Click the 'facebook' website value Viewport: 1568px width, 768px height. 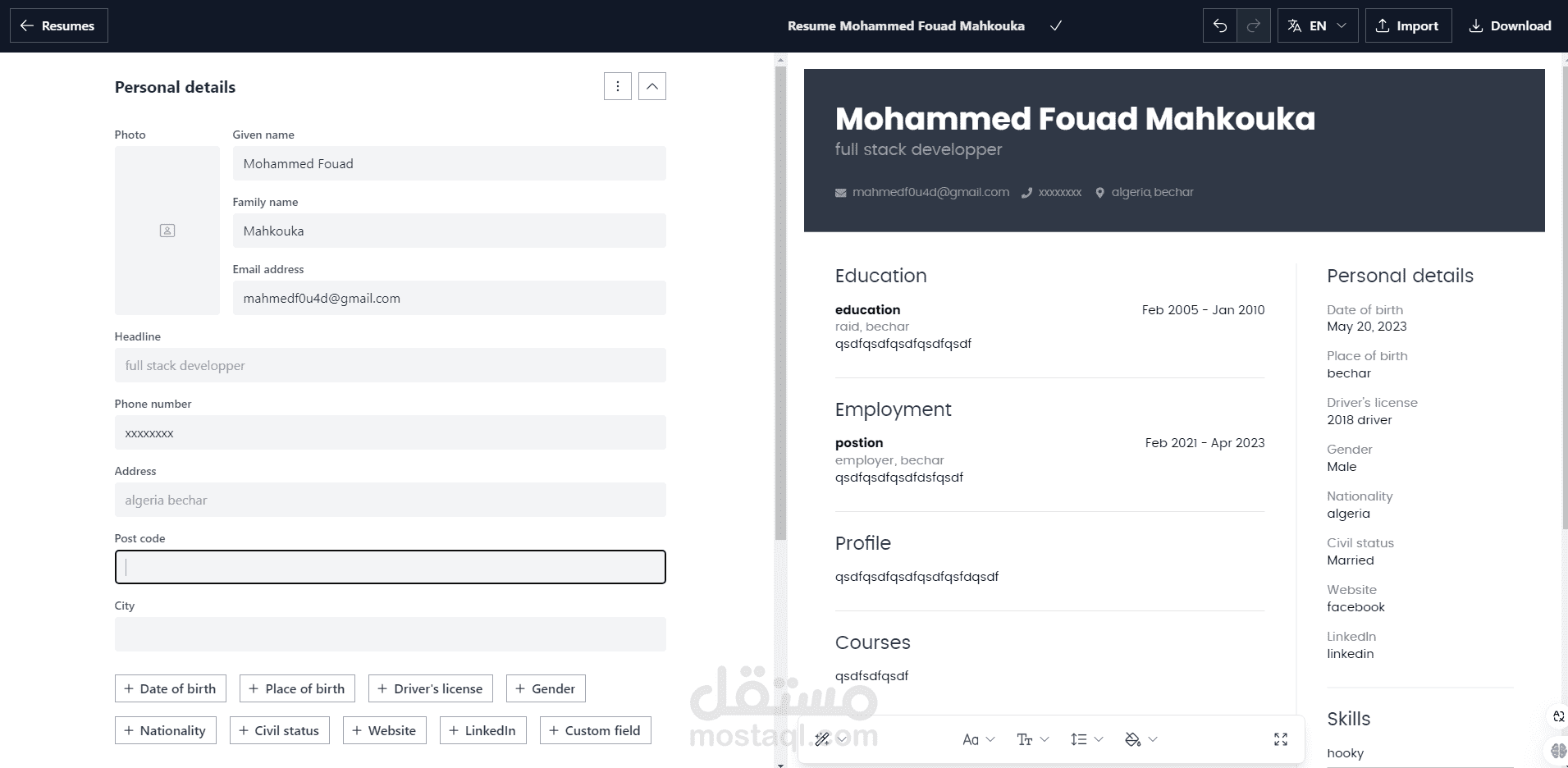tap(1355, 607)
